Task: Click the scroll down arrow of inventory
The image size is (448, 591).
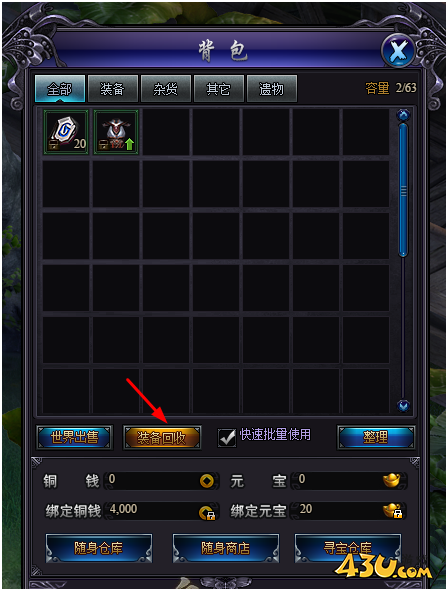Action: coord(403,406)
